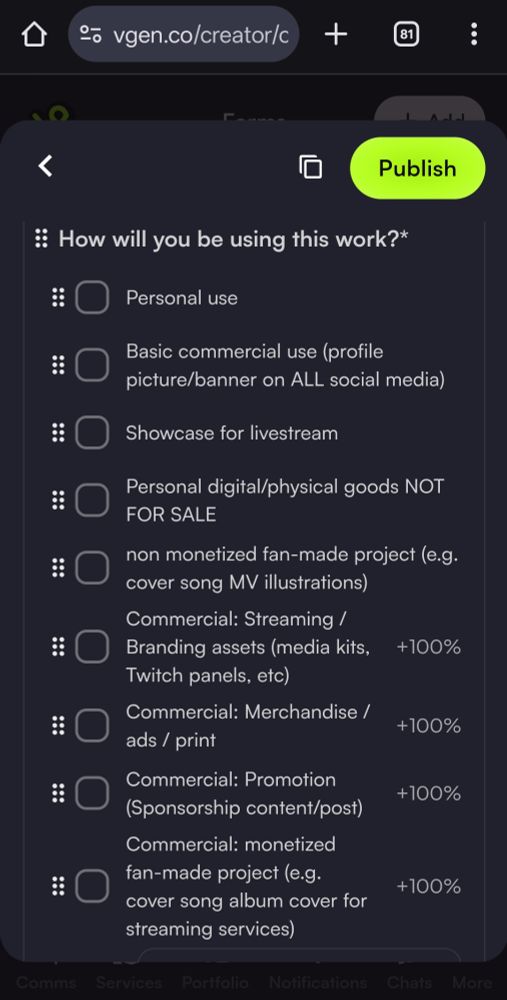Image resolution: width=507 pixels, height=1000 pixels.
Task: Check Commercial: Merchandise / ads / print
Action: (92, 725)
